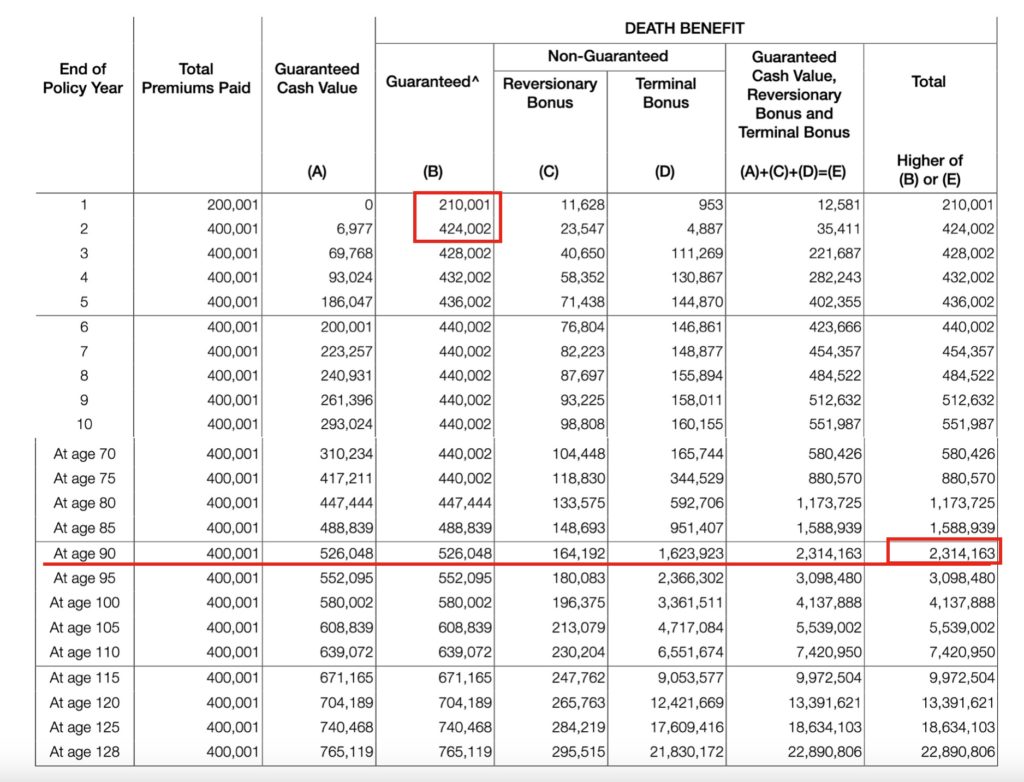This screenshot has width=1024, height=782.
Task: Click the Terminal Bonus column header
Action: tap(665, 92)
